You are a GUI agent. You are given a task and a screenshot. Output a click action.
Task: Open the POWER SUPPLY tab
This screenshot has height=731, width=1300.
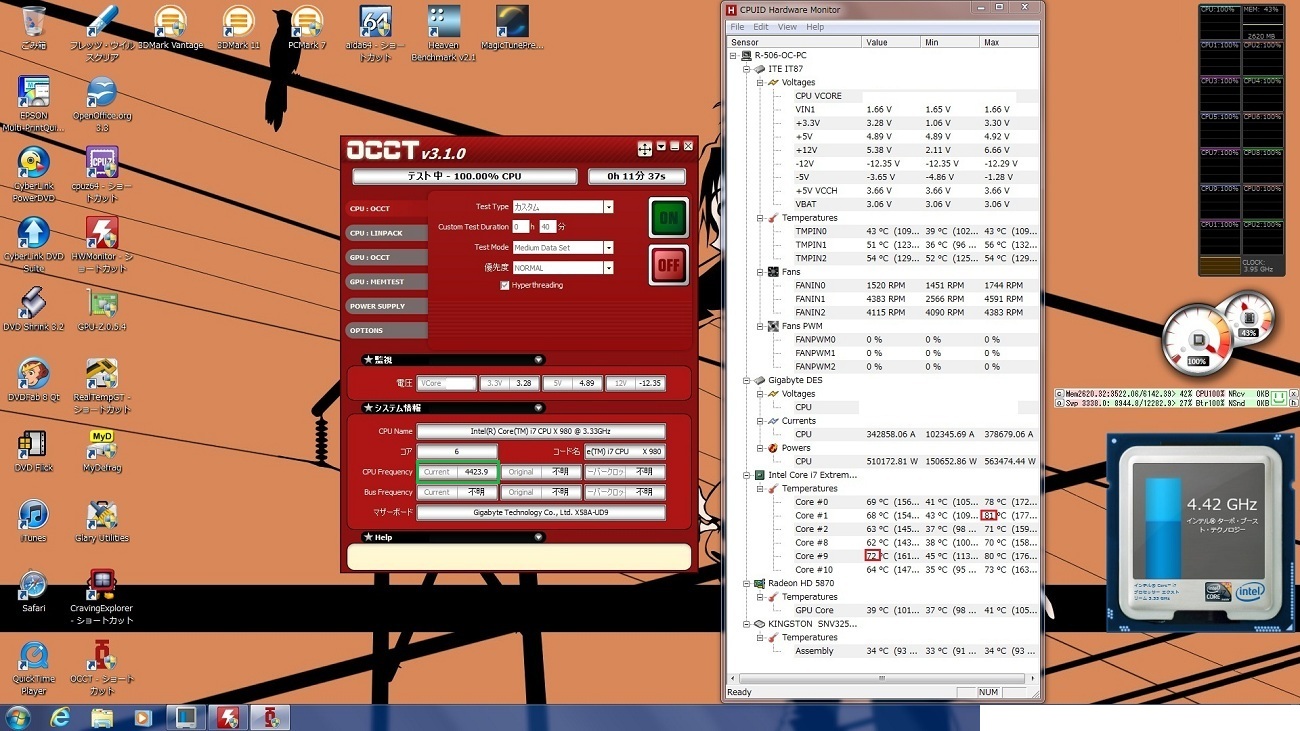pyautogui.click(x=386, y=306)
